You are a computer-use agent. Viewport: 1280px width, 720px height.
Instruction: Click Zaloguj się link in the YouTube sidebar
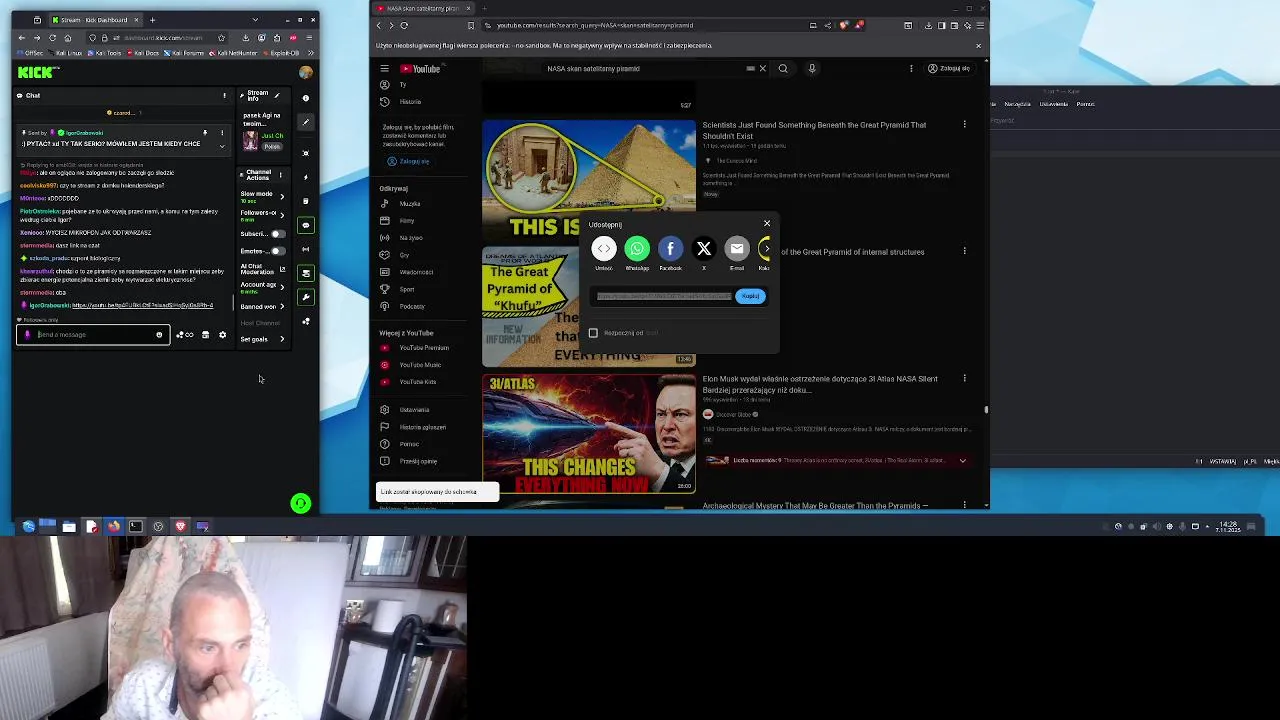[408, 162]
